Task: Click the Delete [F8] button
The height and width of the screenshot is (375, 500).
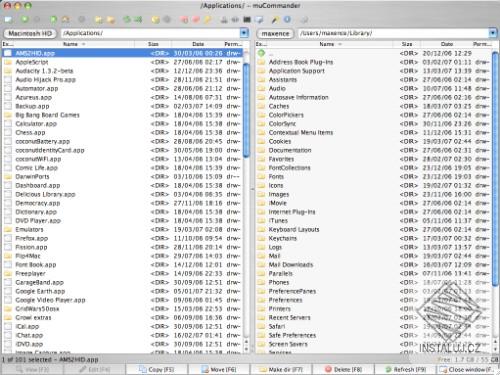Action: coord(343,369)
